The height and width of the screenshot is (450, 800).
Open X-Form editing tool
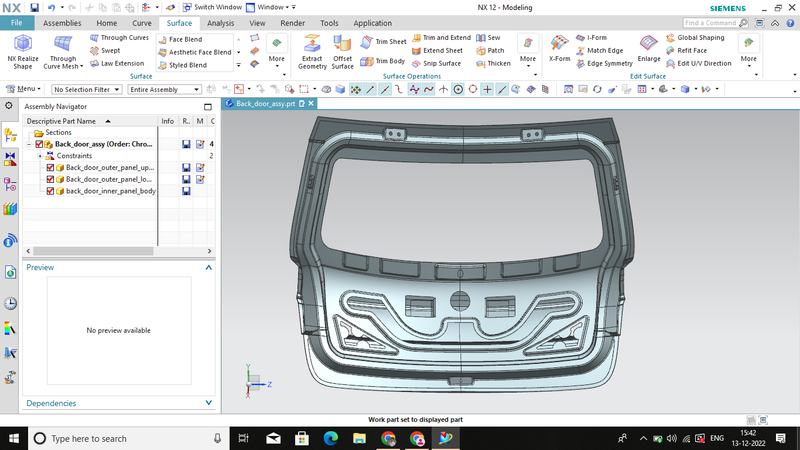[559, 48]
